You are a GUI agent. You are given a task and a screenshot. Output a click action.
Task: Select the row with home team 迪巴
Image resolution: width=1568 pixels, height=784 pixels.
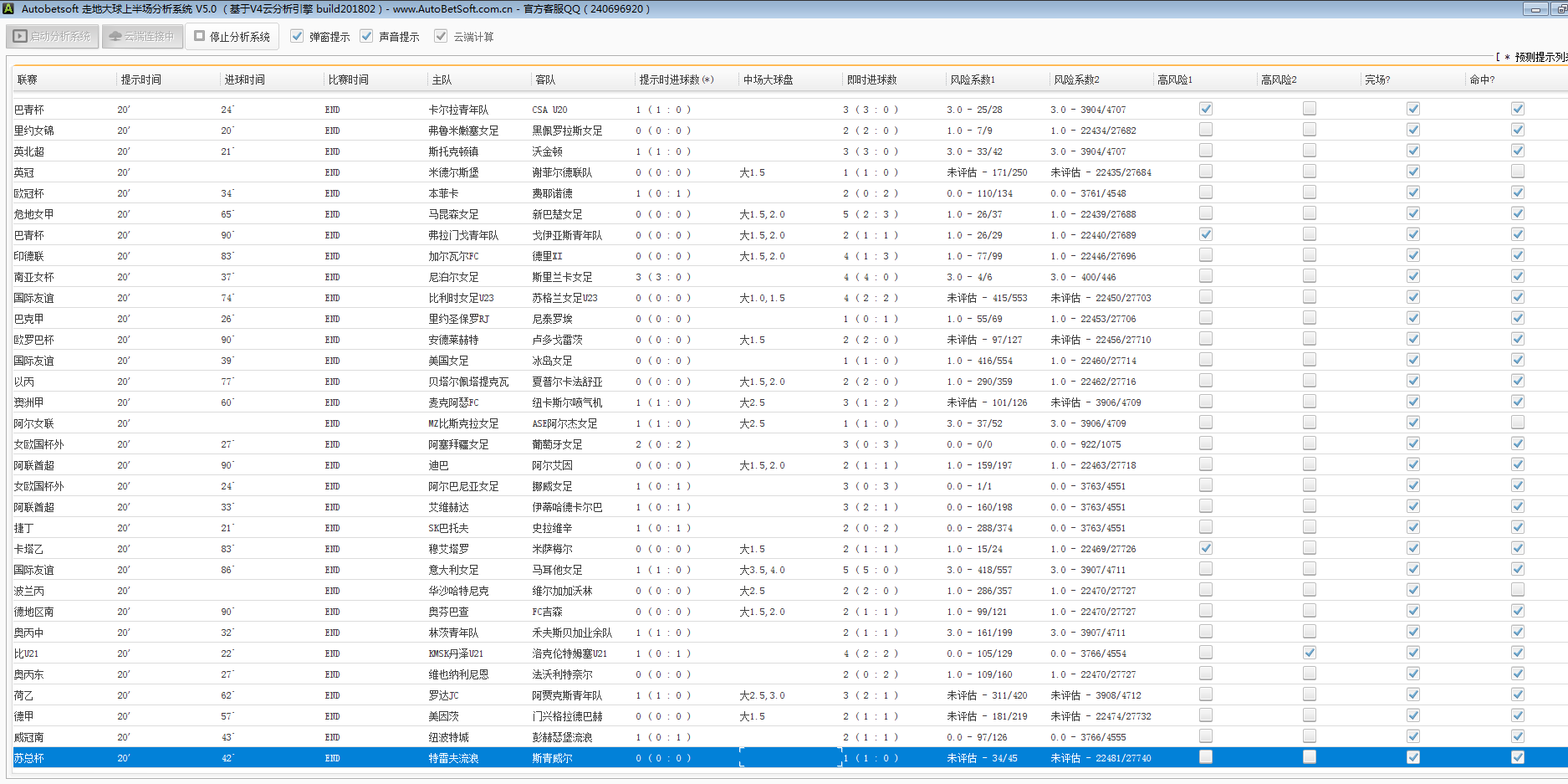439,465
